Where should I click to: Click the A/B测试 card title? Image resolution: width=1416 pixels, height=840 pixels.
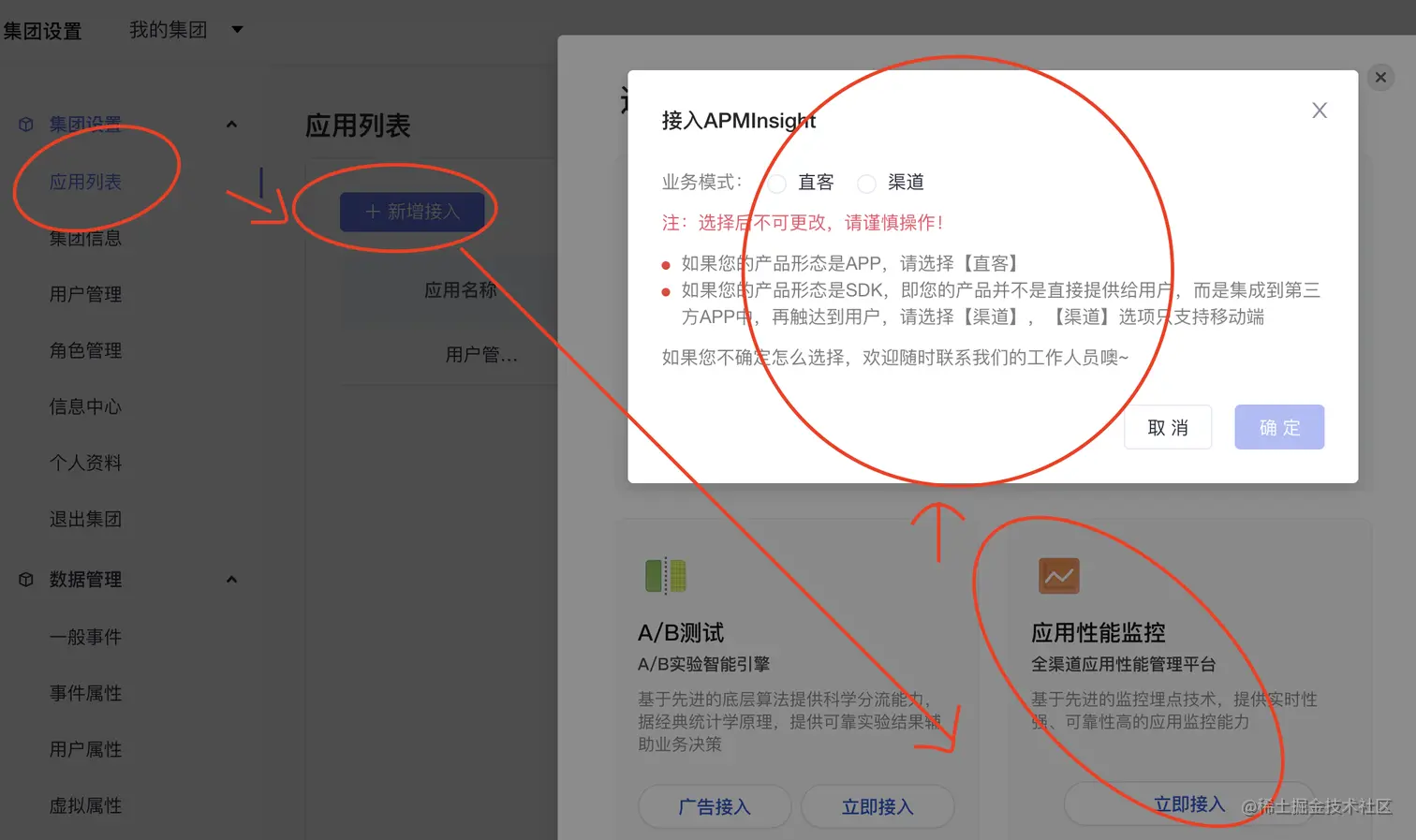(x=681, y=633)
